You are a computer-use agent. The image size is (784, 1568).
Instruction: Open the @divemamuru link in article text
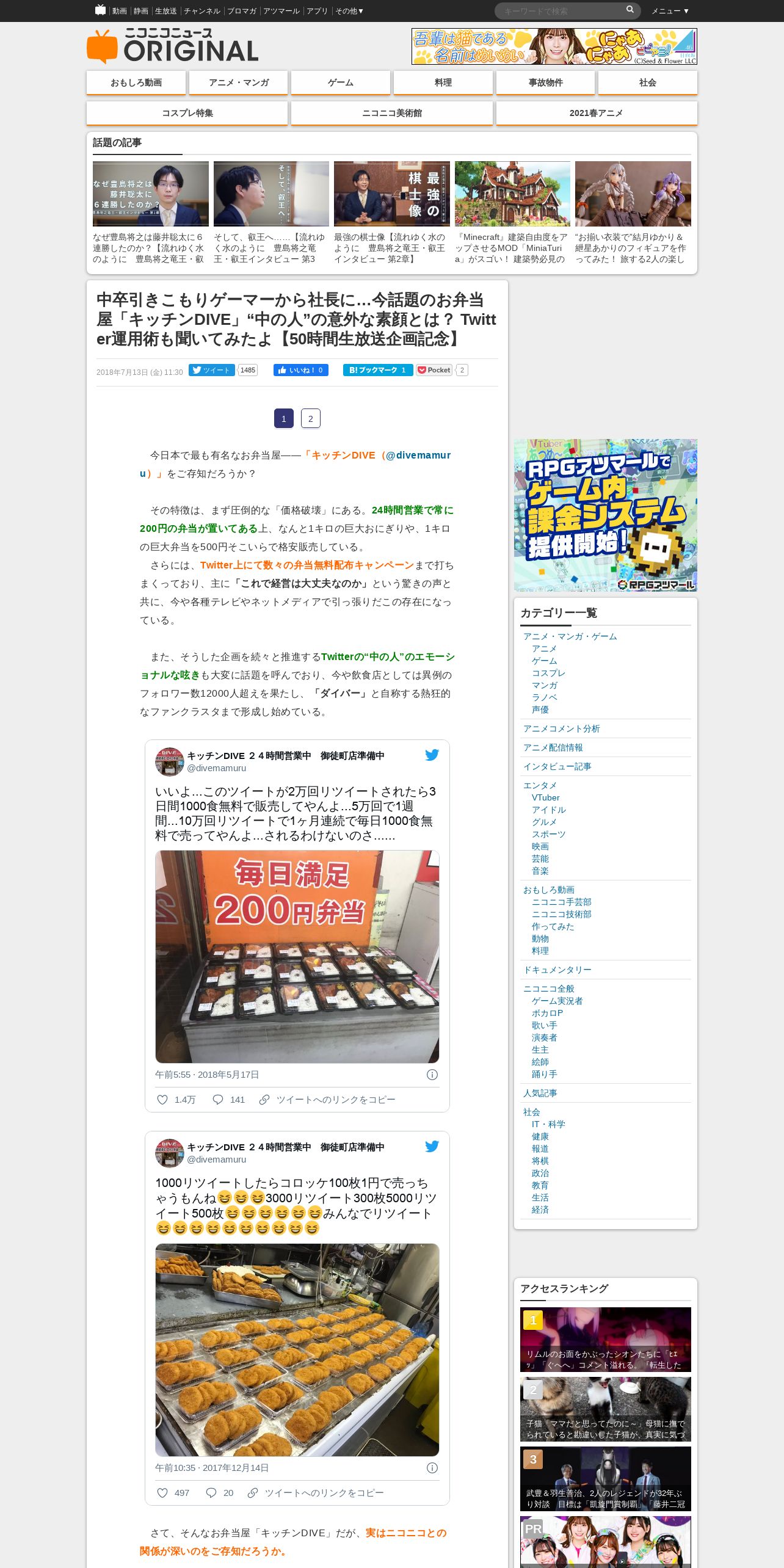tap(418, 455)
